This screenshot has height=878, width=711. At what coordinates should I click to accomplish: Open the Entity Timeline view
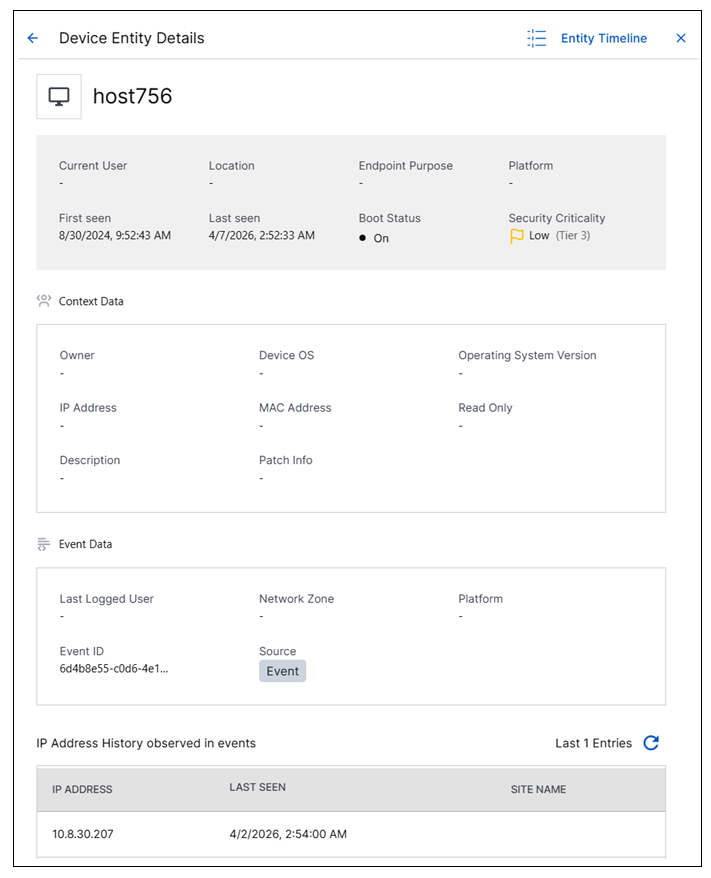point(603,38)
